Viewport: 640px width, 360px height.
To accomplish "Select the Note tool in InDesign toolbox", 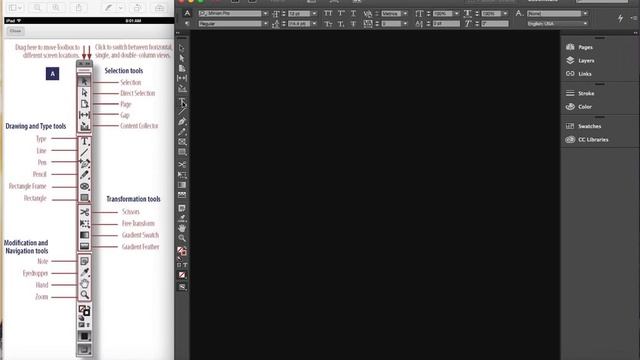I will coord(182,208).
